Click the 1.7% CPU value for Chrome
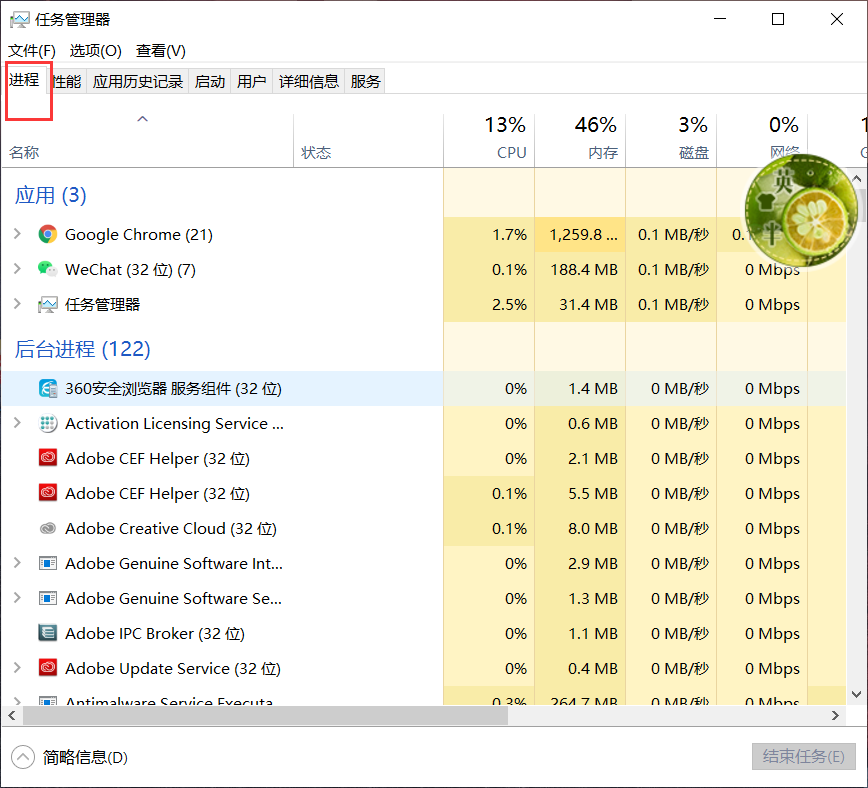This screenshot has width=868, height=788. pos(509,235)
